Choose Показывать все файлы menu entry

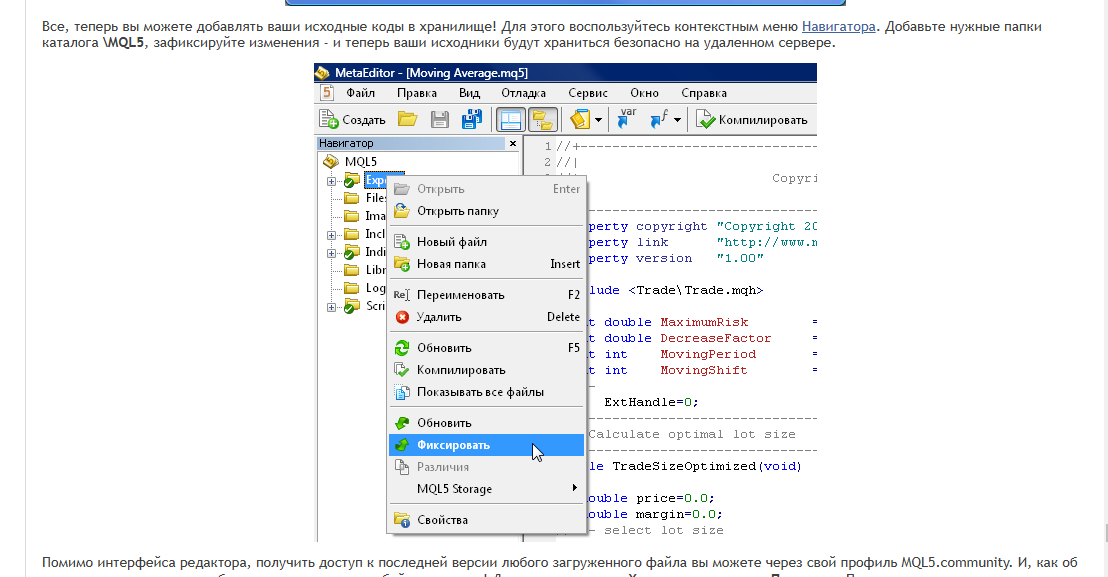[486, 392]
